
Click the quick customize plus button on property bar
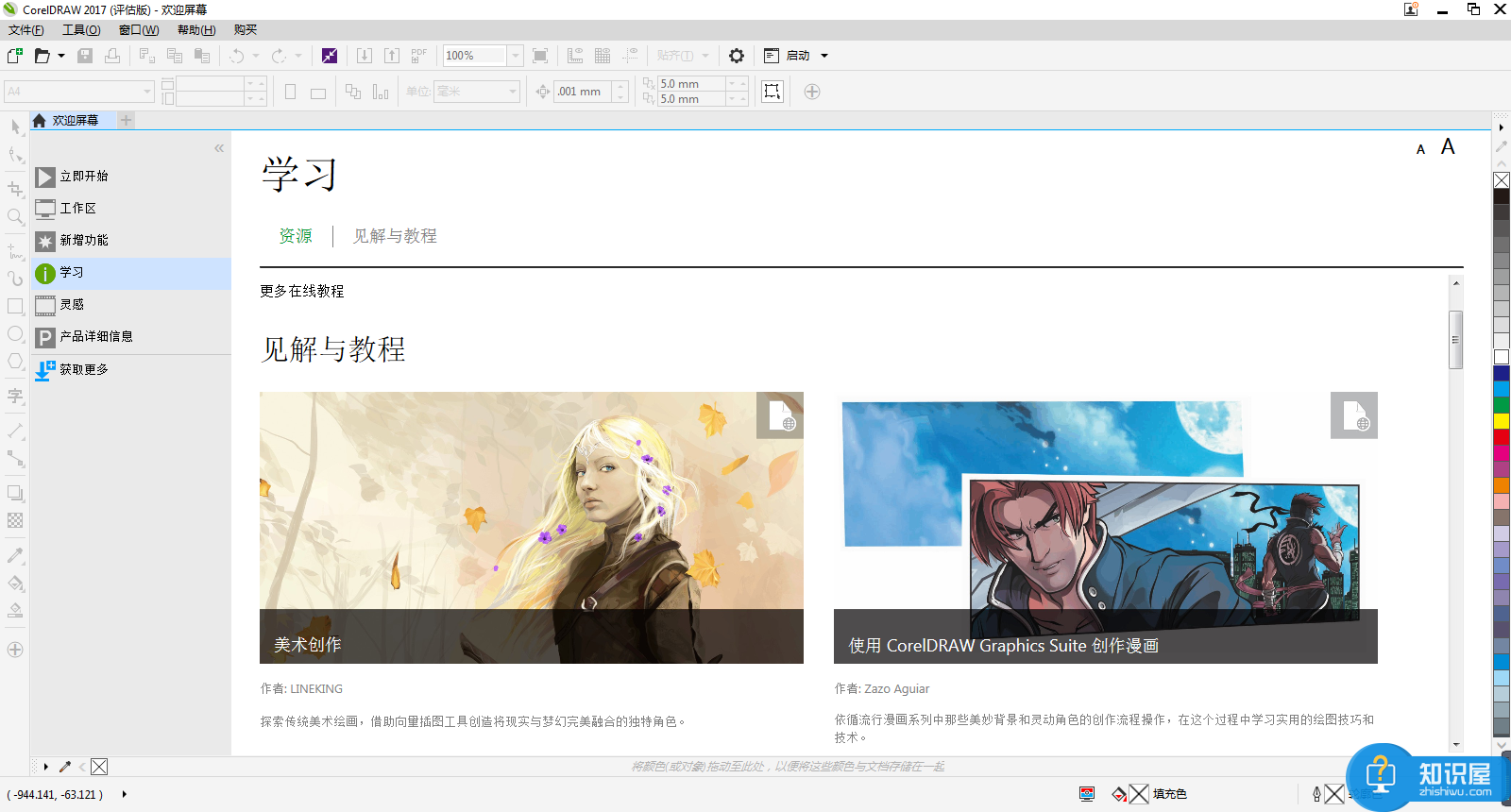click(x=812, y=92)
